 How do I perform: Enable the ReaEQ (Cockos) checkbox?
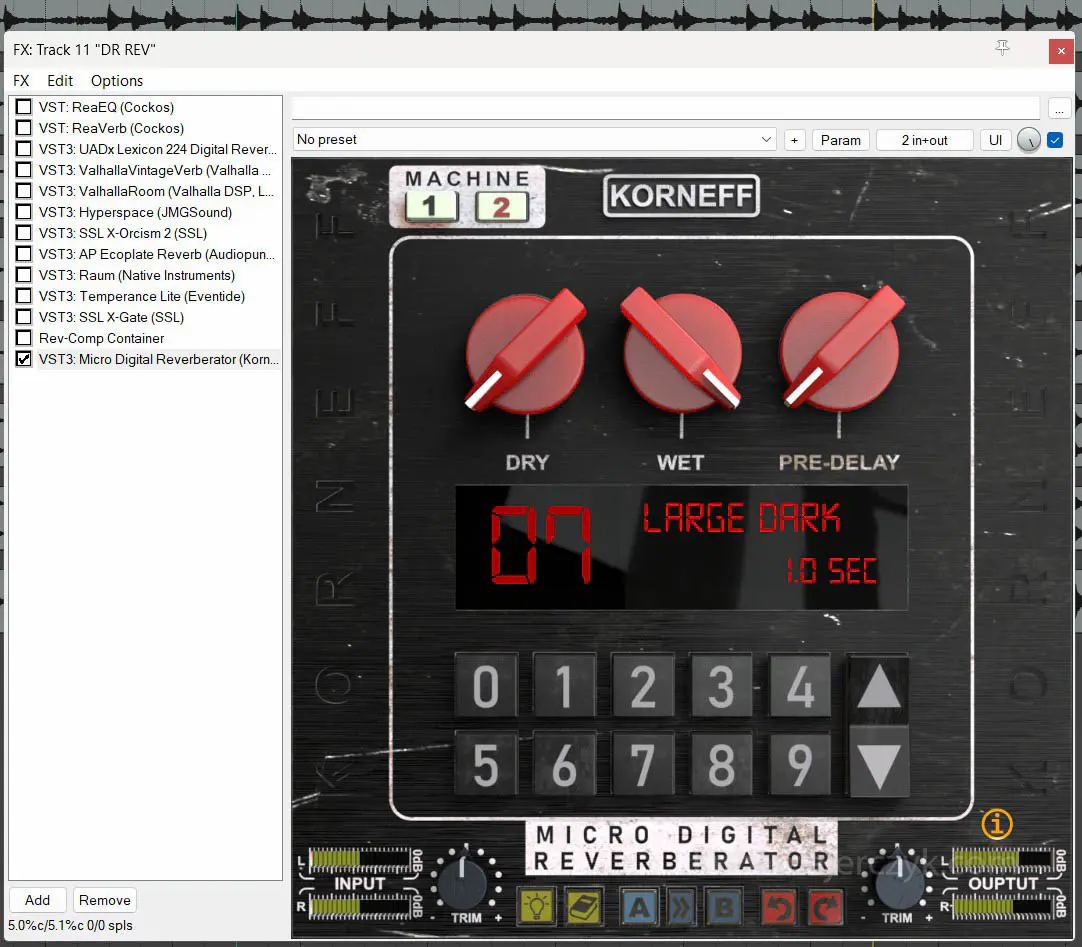click(x=24, y=107)
